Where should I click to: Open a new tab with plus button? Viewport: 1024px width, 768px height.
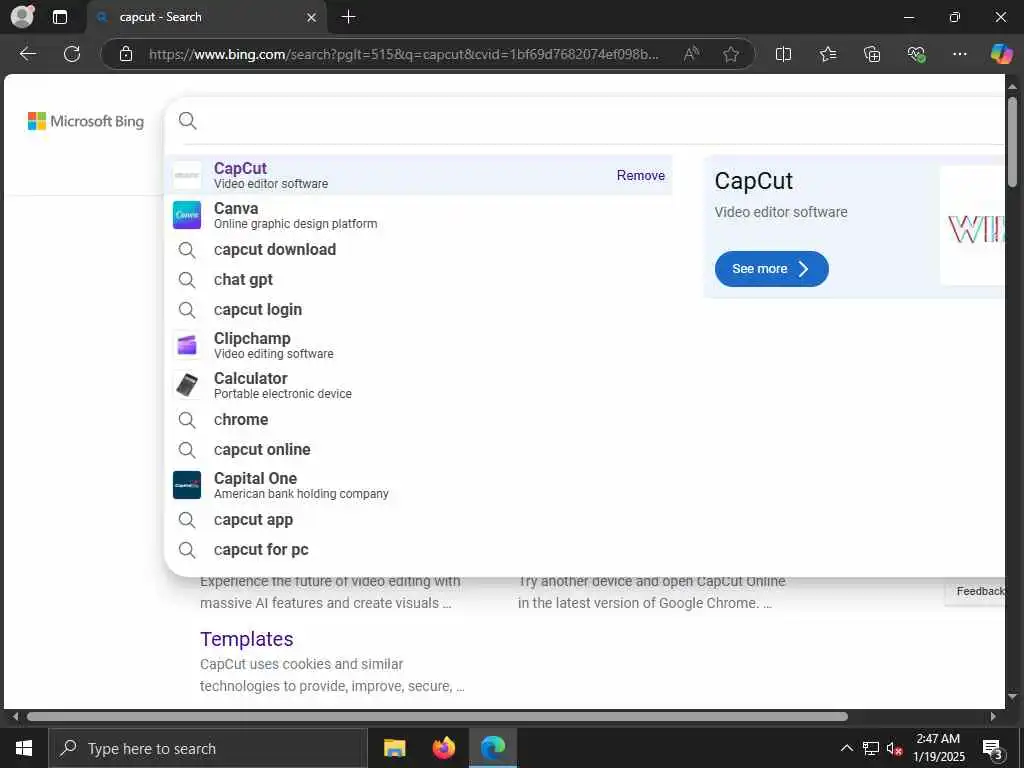(x=349, y=17)
